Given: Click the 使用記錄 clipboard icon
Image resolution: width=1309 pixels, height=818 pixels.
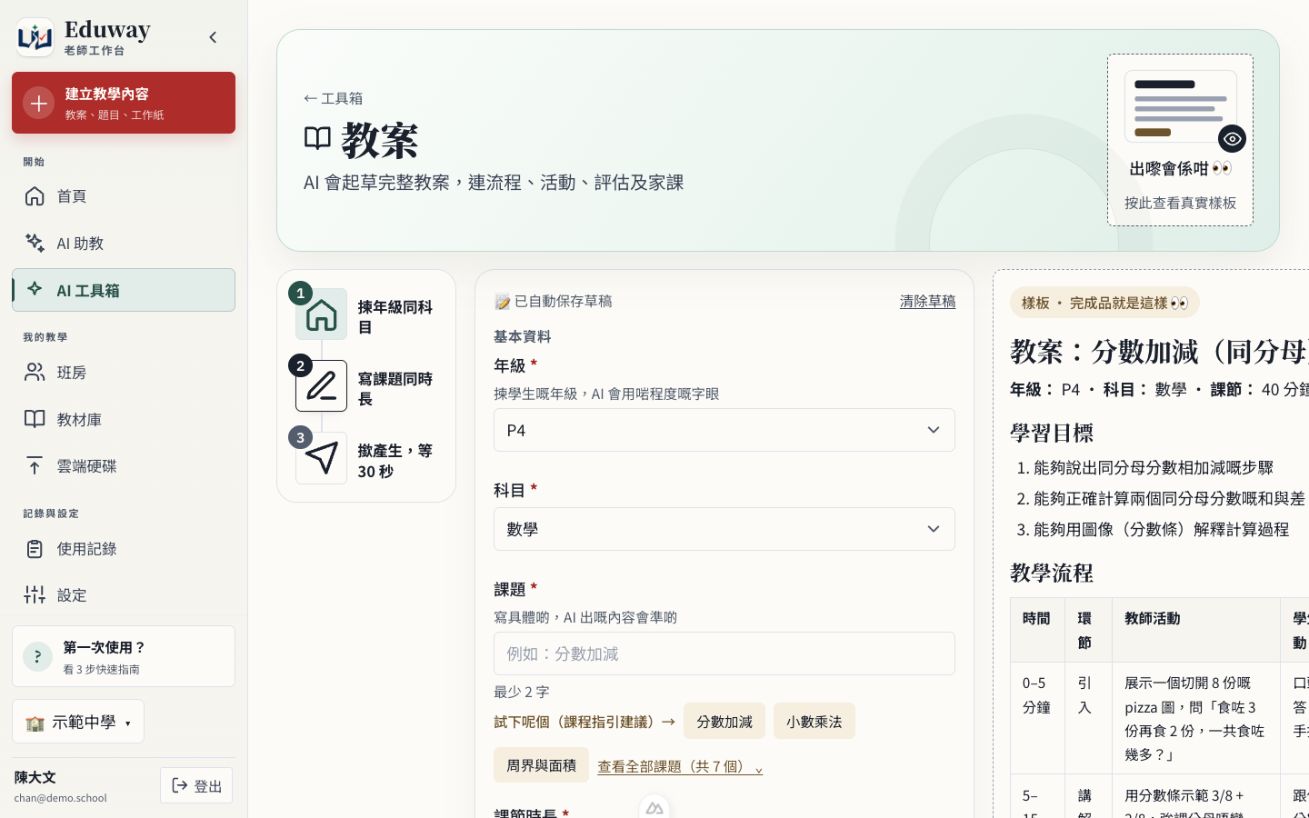Looking at the screenshot, I should point(35,548).
